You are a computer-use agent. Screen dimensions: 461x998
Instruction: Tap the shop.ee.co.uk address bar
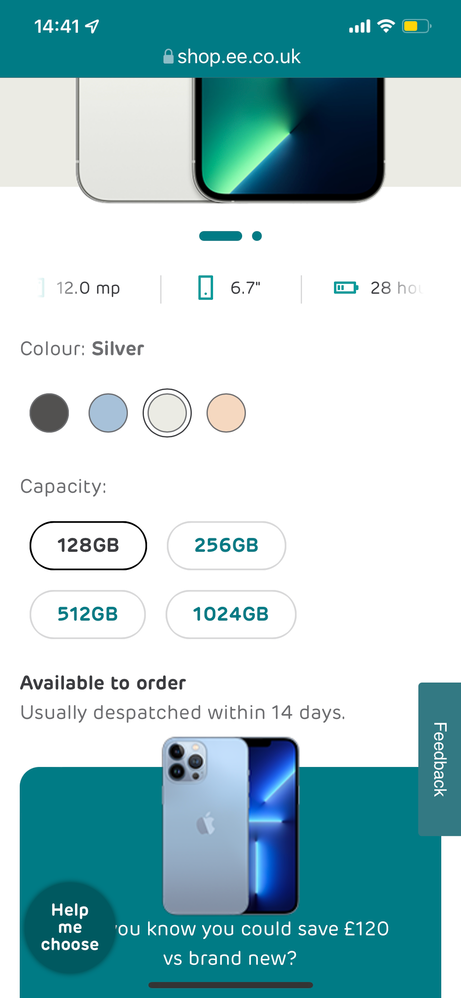[230, 57]
